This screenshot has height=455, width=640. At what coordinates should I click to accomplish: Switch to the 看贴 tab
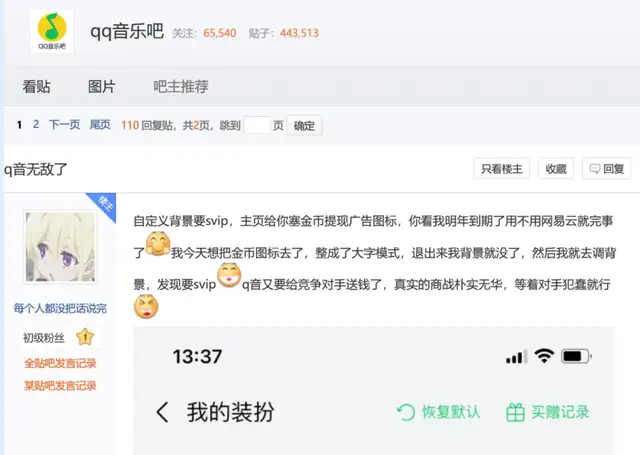36,87
